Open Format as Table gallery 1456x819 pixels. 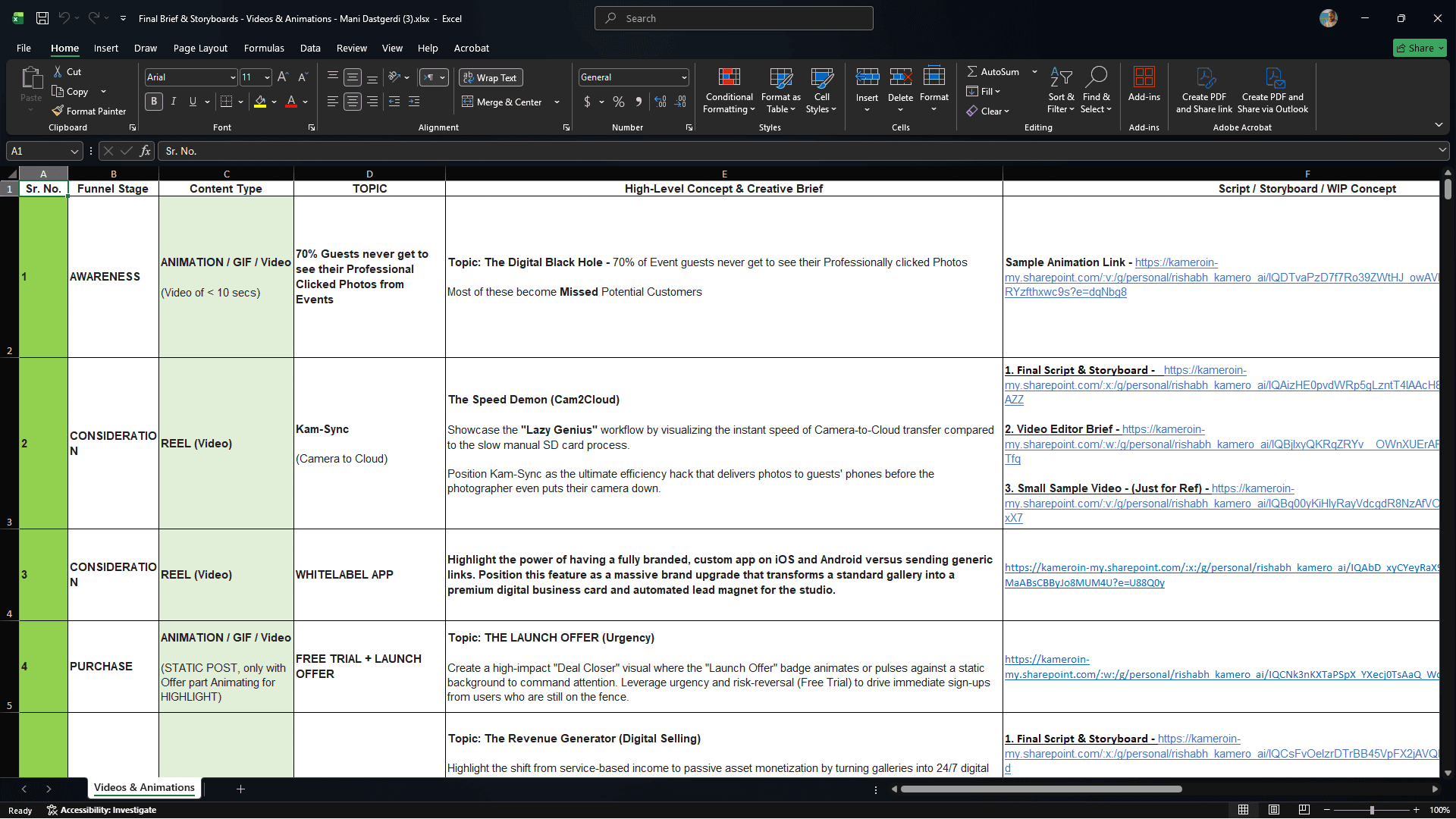pos(781,90)
